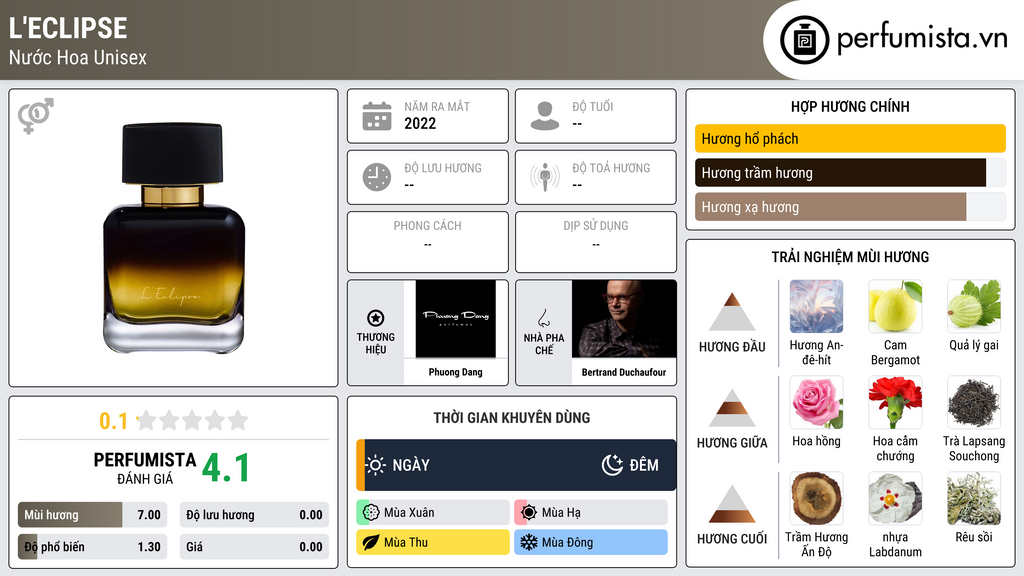Click the clock icon beside Độ lưu hương
The width and height of the screenshot is (1024, 576).
click(x=377, y=177)
